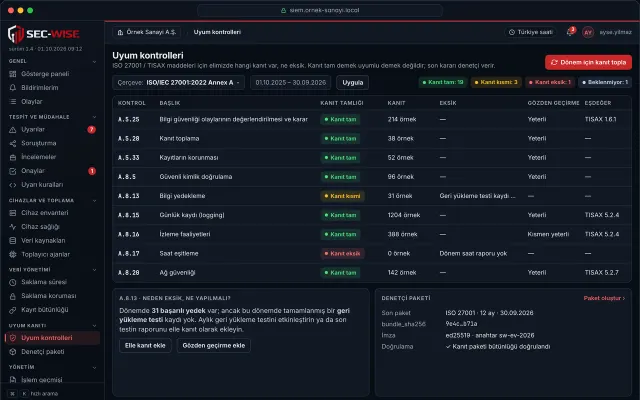Open notifications bell in top bar
Screen dimensions: 640x400
coord(570,32)
